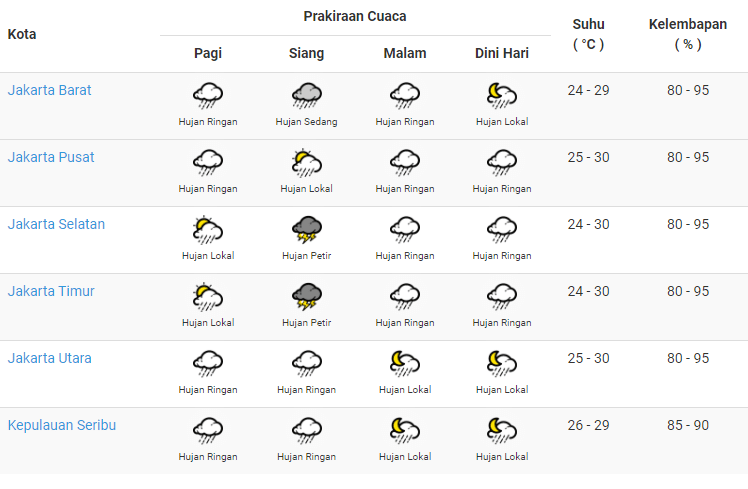Screen dimensions: 748x489
Task: Open the Jakarta Timur city link
Action: click(x=51, y=291)
